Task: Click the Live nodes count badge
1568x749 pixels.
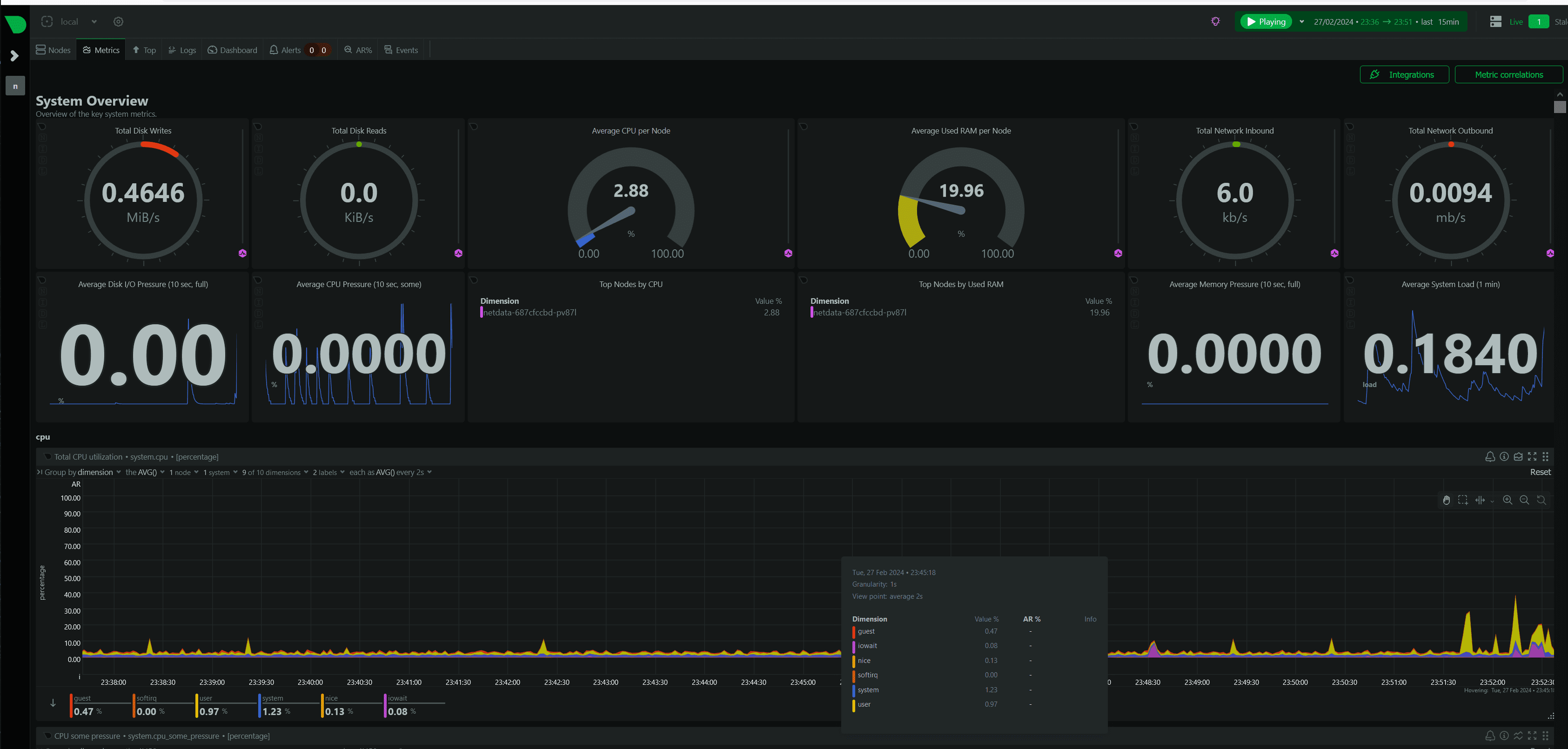Action: coord(1538,22)
